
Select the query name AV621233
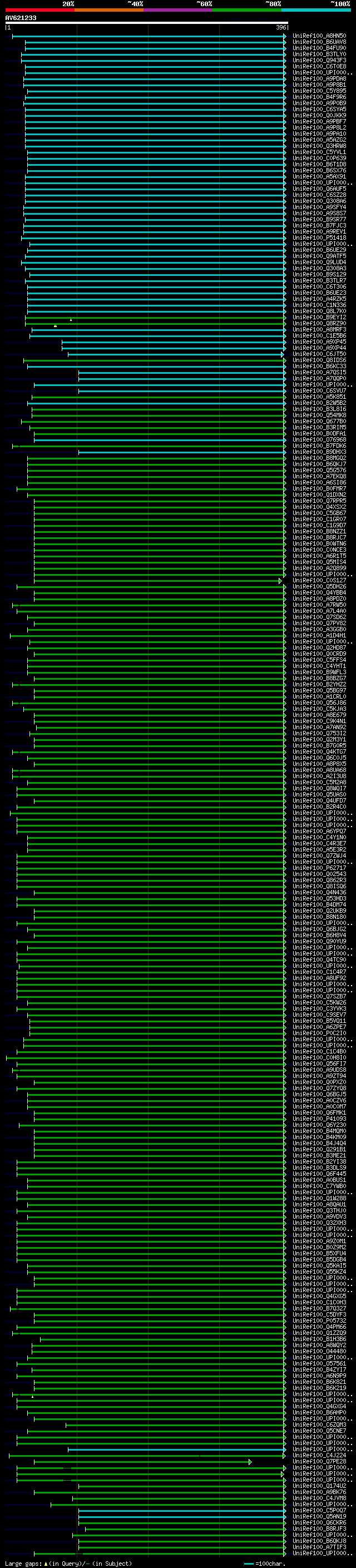21,18
